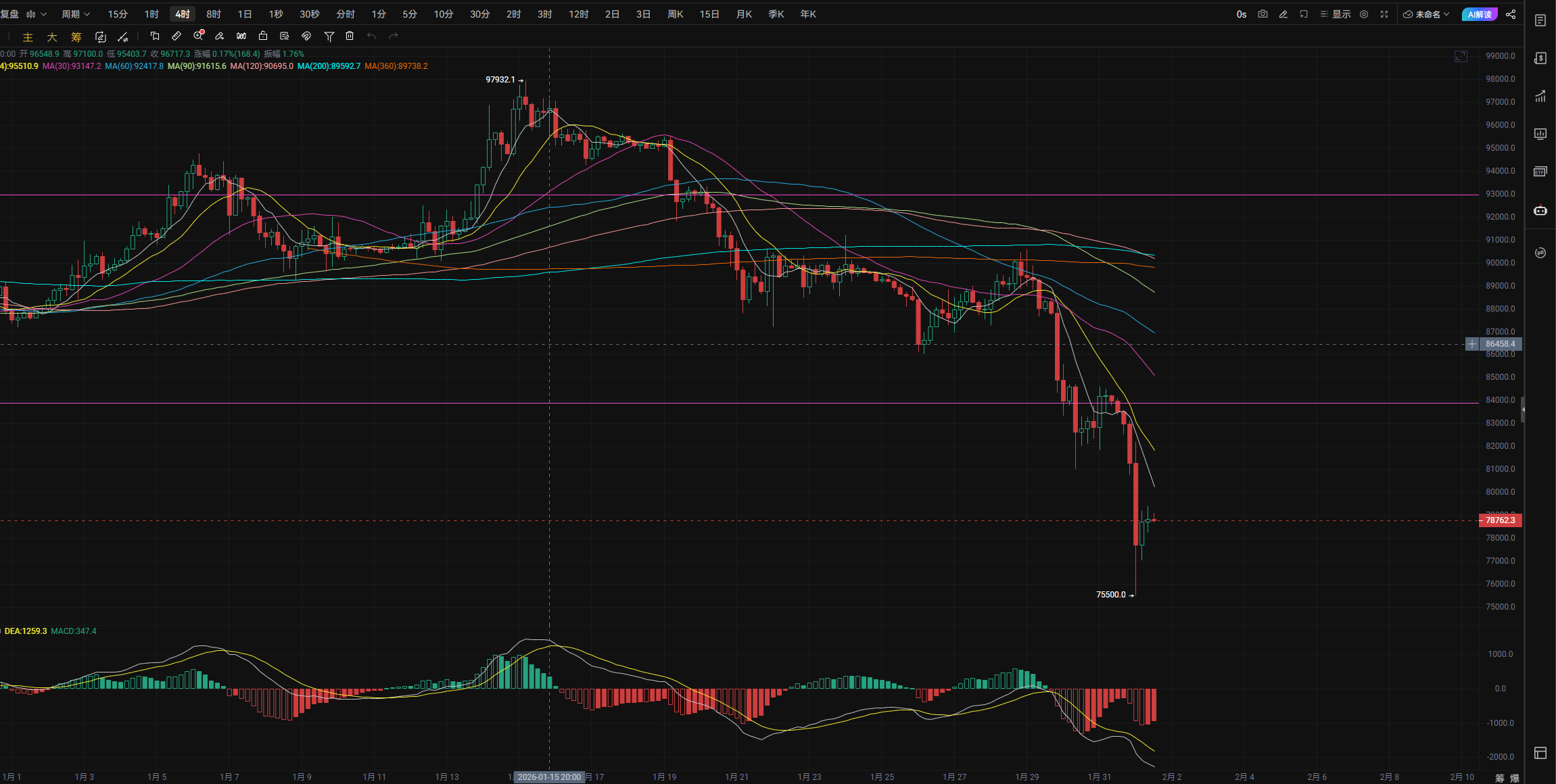Viewport: 1556px width, 784px height.
Task: Toggle the lock drawings icon
Action: point(263,36)
